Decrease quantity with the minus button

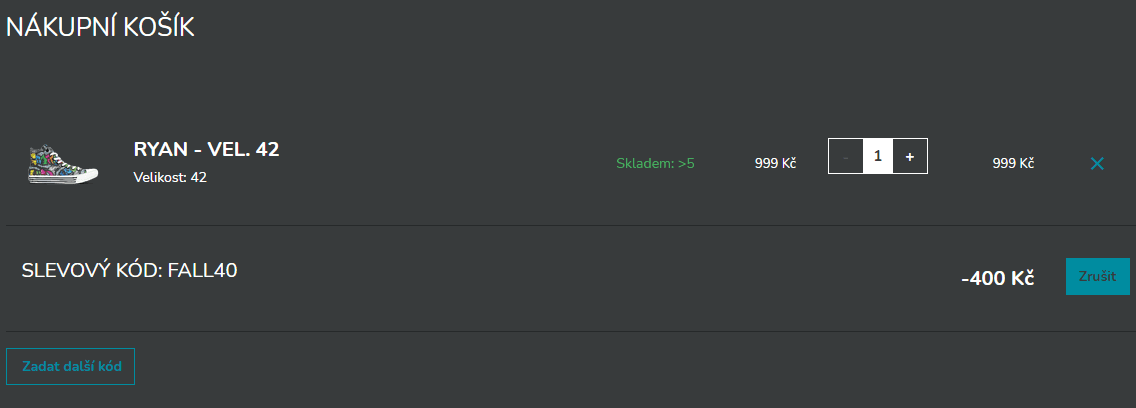[x=845, y=156]
